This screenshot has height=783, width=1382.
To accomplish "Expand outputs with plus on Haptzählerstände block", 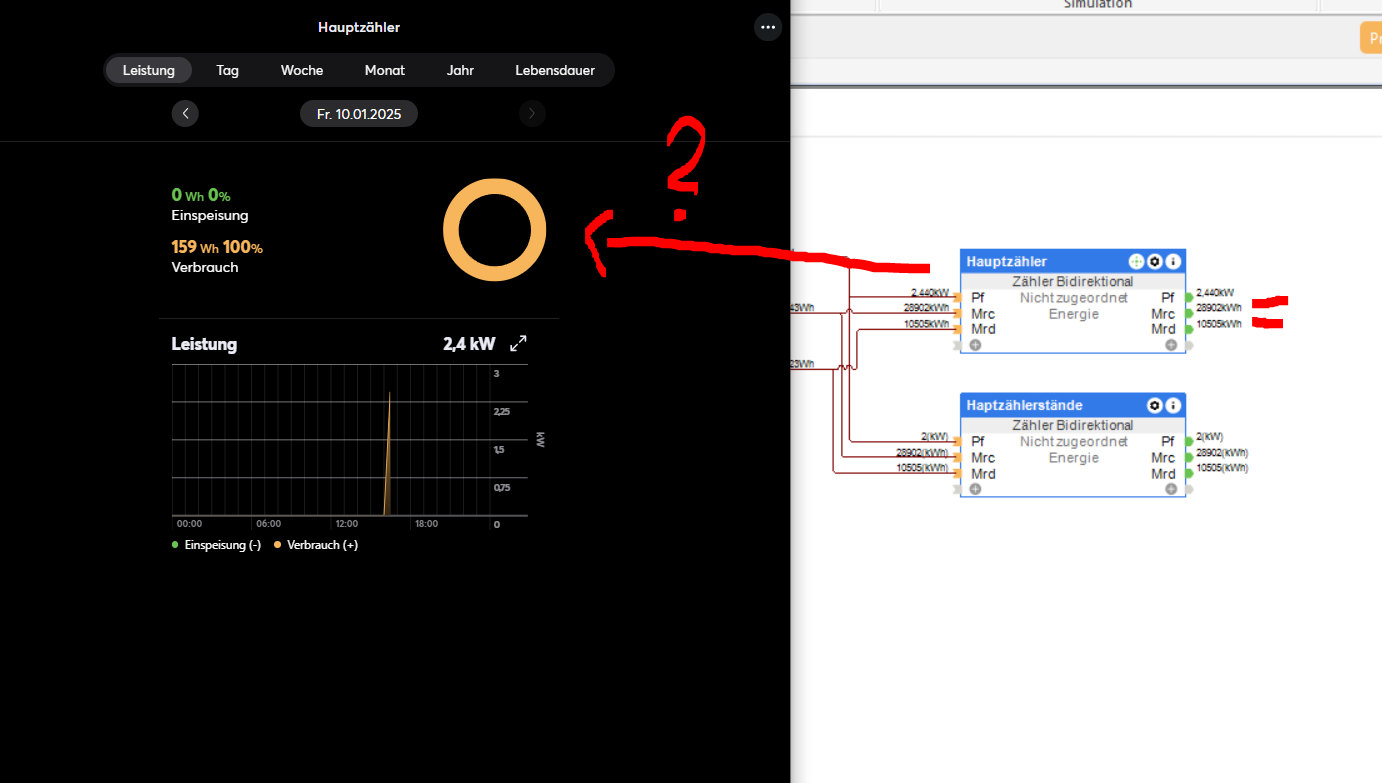I will [1171, 489].
